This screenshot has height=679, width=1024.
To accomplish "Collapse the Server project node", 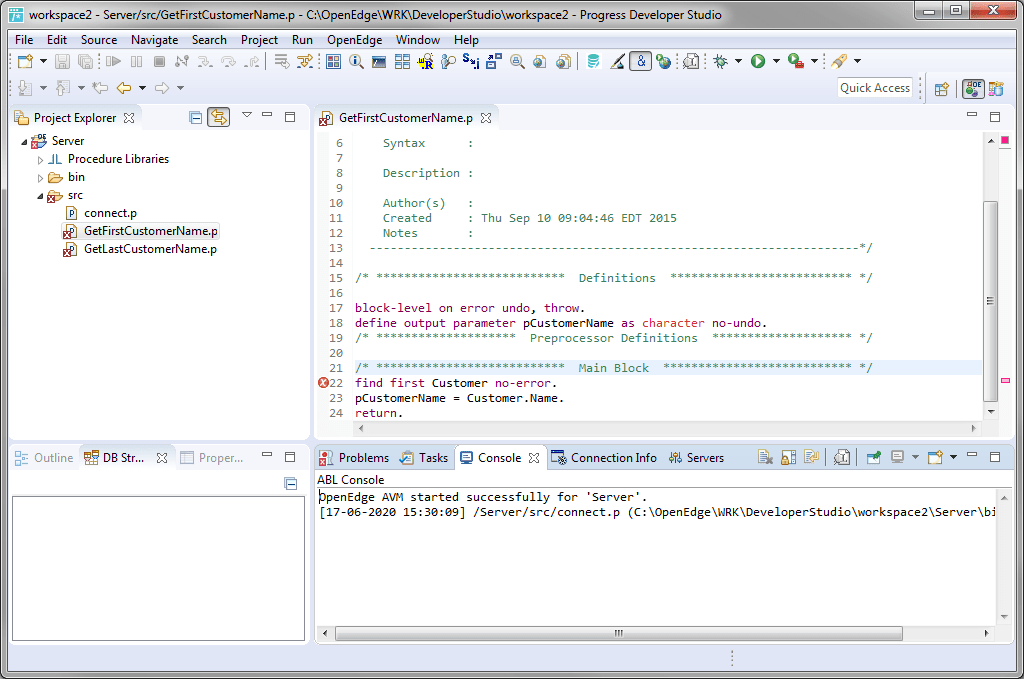I will click(24, 142).
